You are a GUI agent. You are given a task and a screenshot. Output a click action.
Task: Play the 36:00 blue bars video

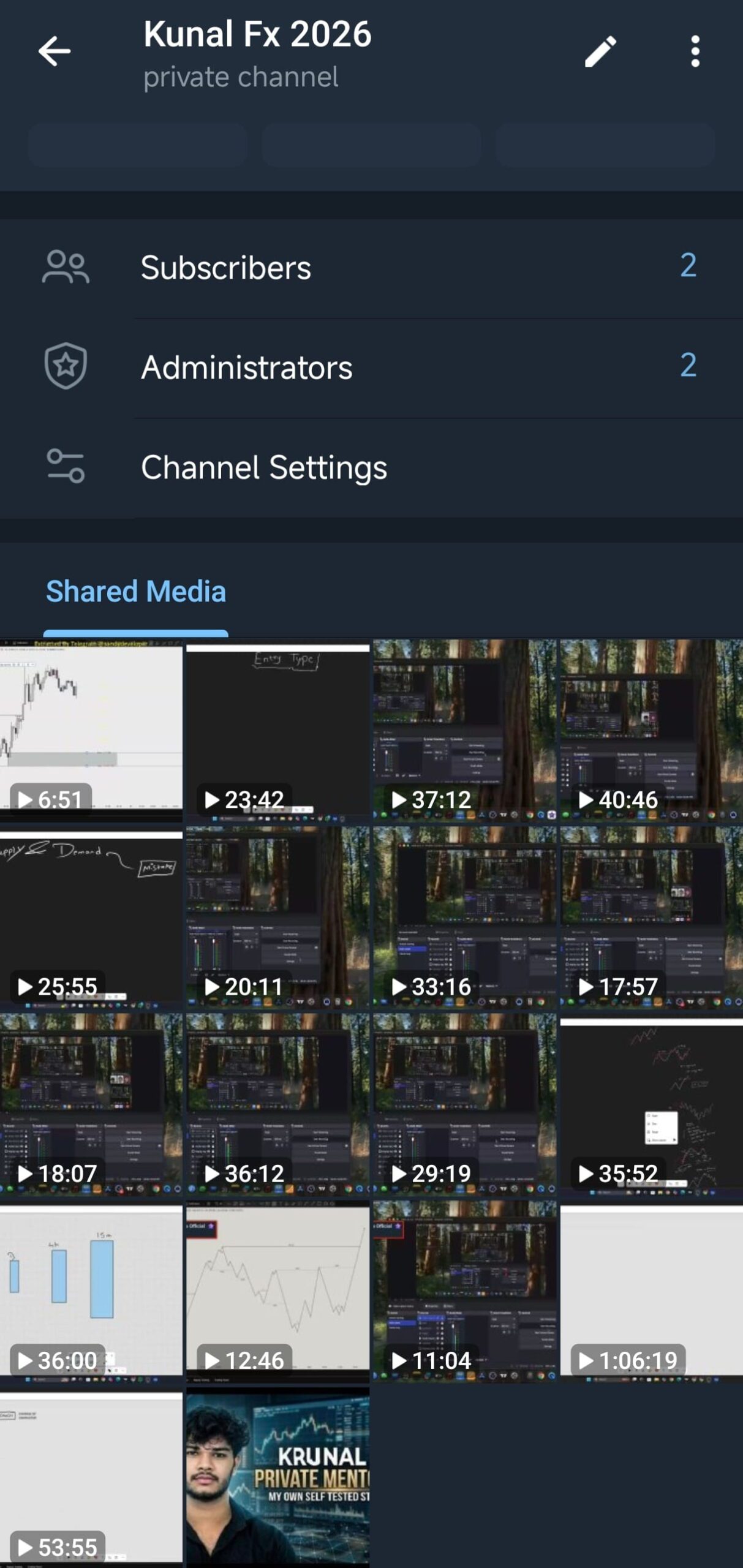coord(91,1291)
